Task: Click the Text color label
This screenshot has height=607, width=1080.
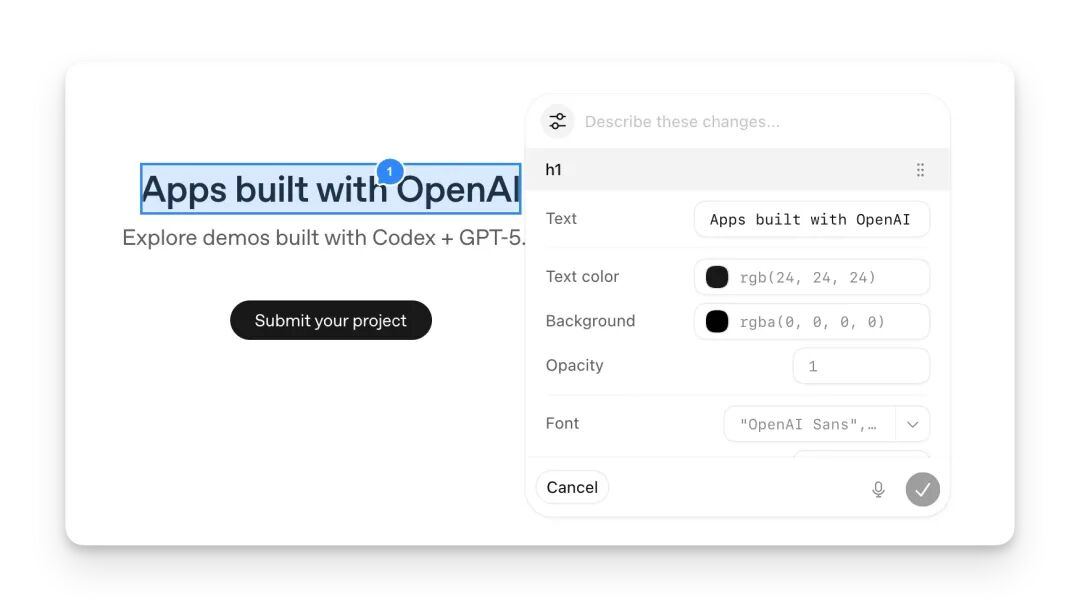Action: pos(582,276)
